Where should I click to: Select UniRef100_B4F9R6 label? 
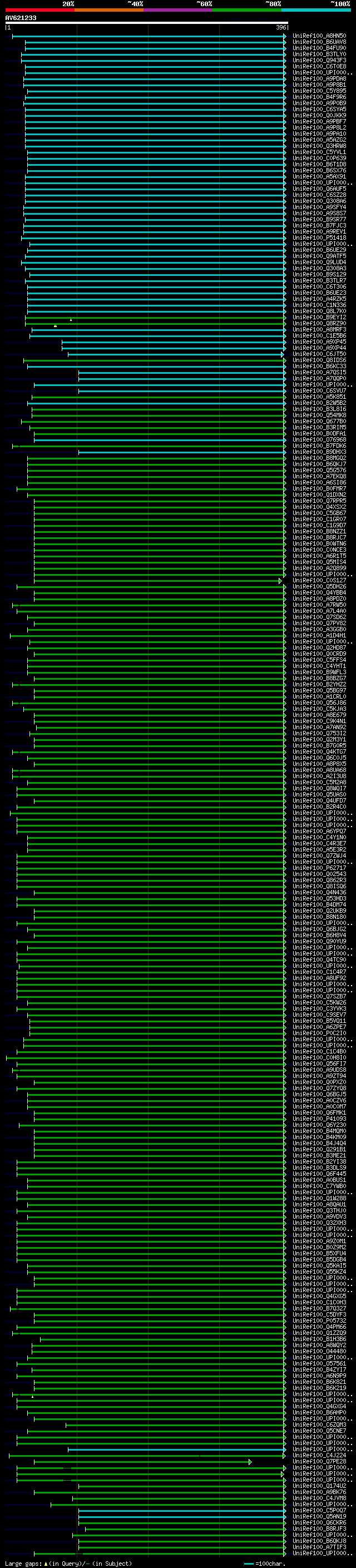319,97
